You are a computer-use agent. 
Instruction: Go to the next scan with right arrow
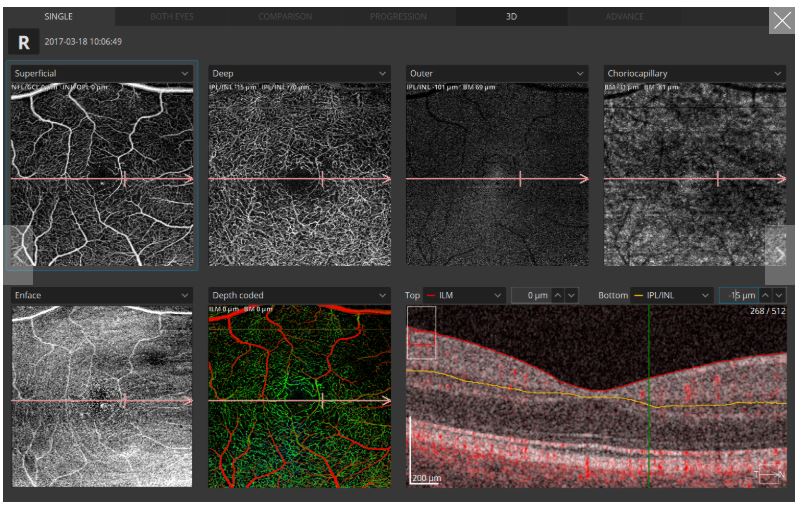pos(780,254)
